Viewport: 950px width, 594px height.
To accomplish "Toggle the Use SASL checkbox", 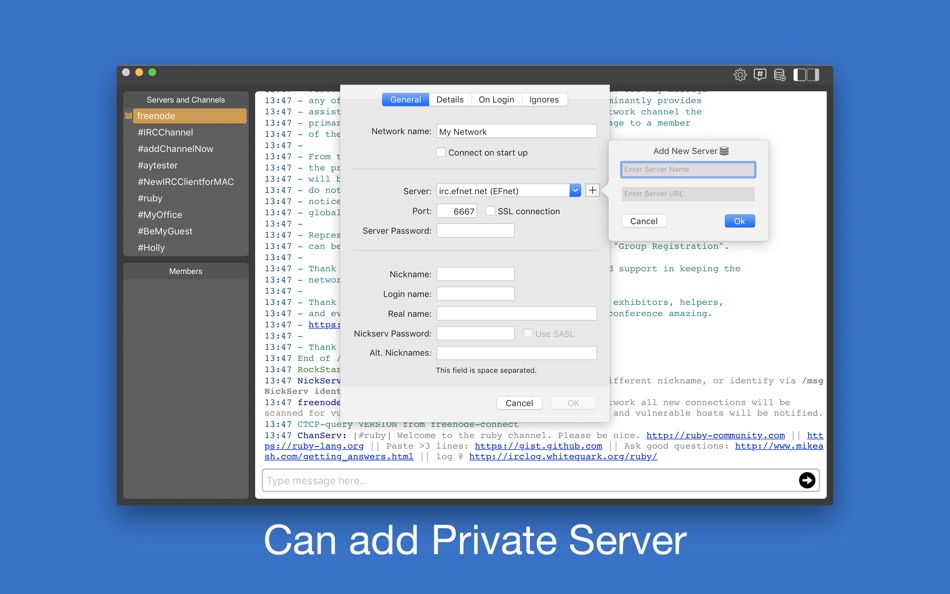I will (528, 333).
